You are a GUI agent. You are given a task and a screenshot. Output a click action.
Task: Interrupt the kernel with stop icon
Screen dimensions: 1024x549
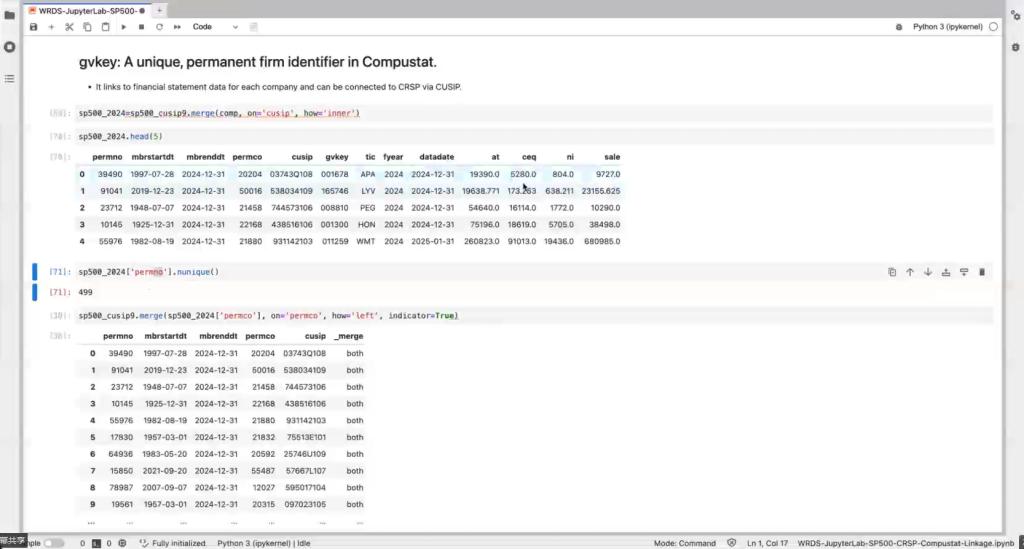coord(141,27)
